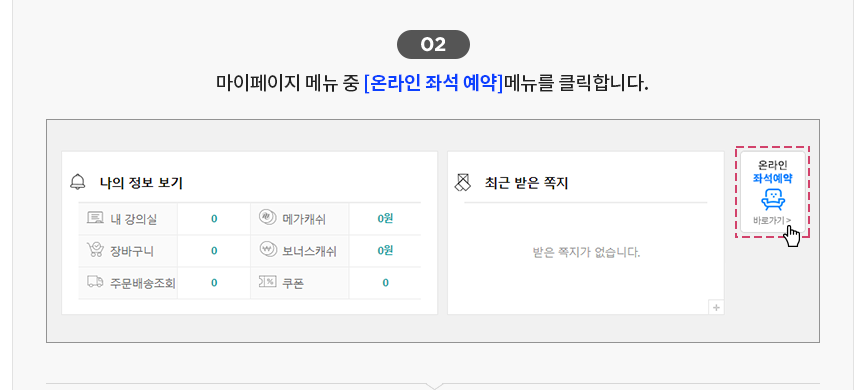
Task: Open the 내 강의실 link
Action: pos(134,219)
